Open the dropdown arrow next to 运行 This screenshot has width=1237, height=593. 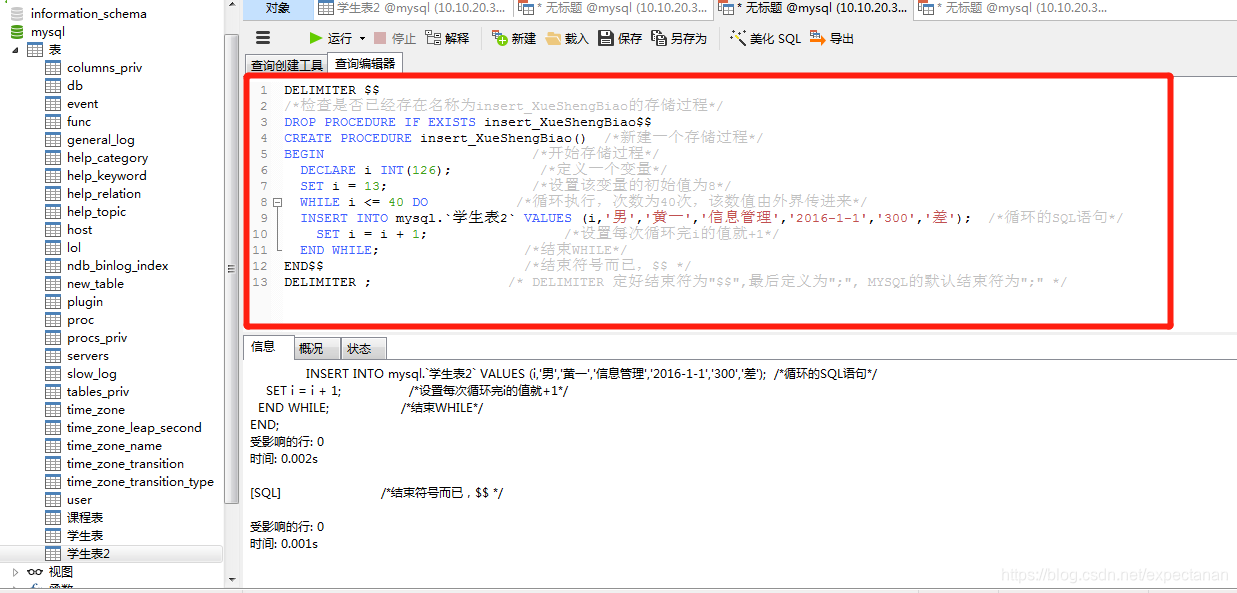[362, 39]
